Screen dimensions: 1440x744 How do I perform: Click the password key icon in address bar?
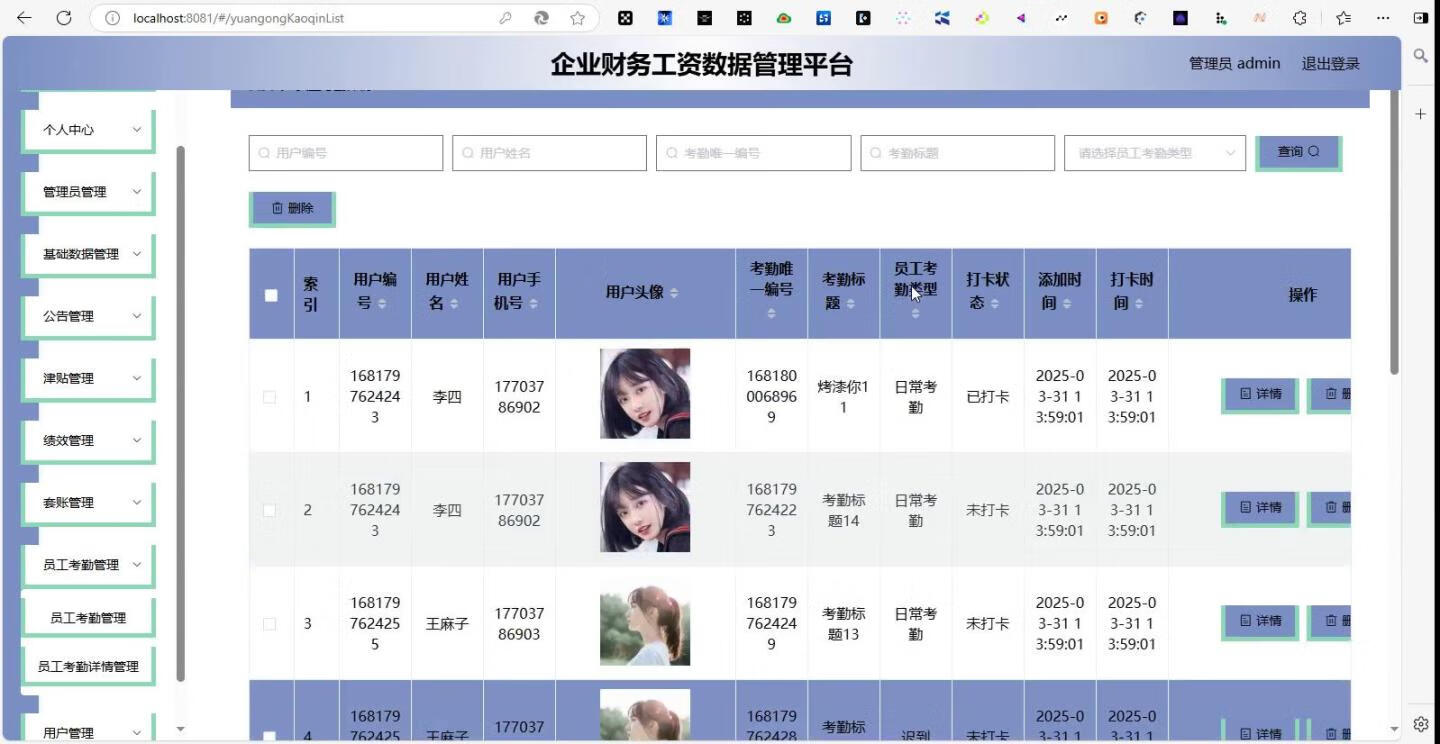(x=506, y=18)
